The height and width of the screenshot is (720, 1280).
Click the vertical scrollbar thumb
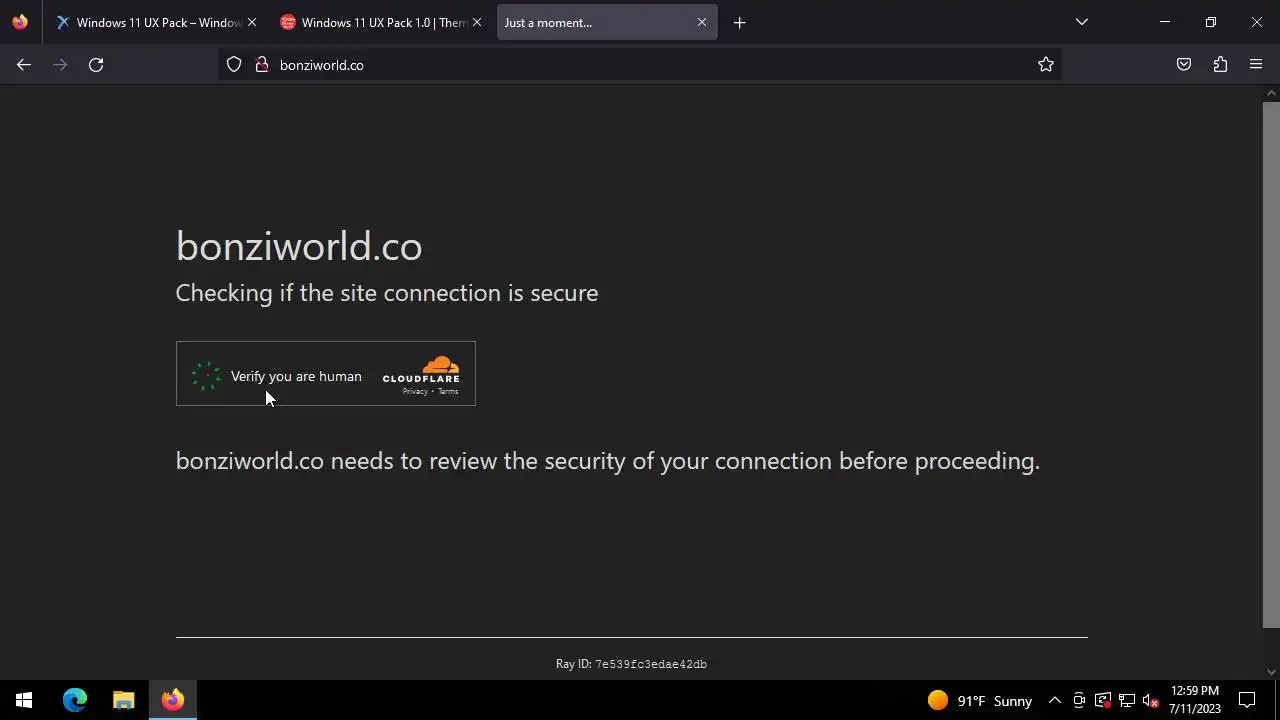[x=1271, y=365]
